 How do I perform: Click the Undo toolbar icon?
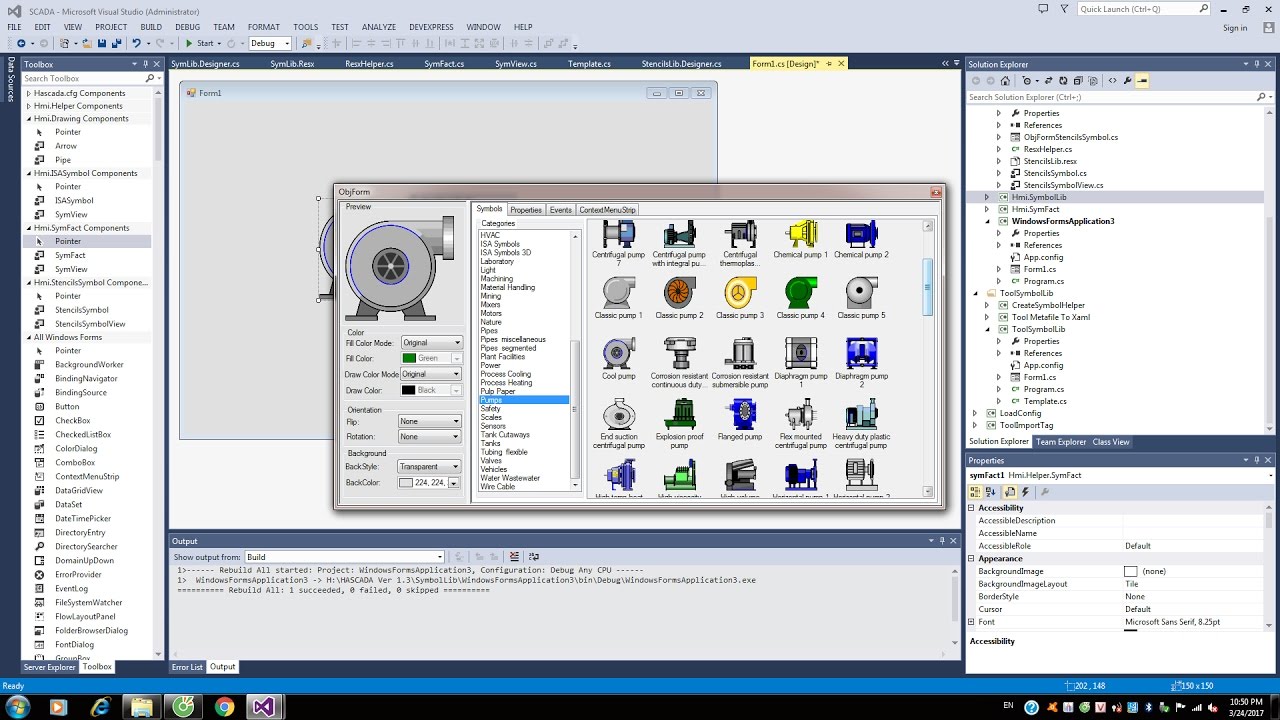click(136, 43)
